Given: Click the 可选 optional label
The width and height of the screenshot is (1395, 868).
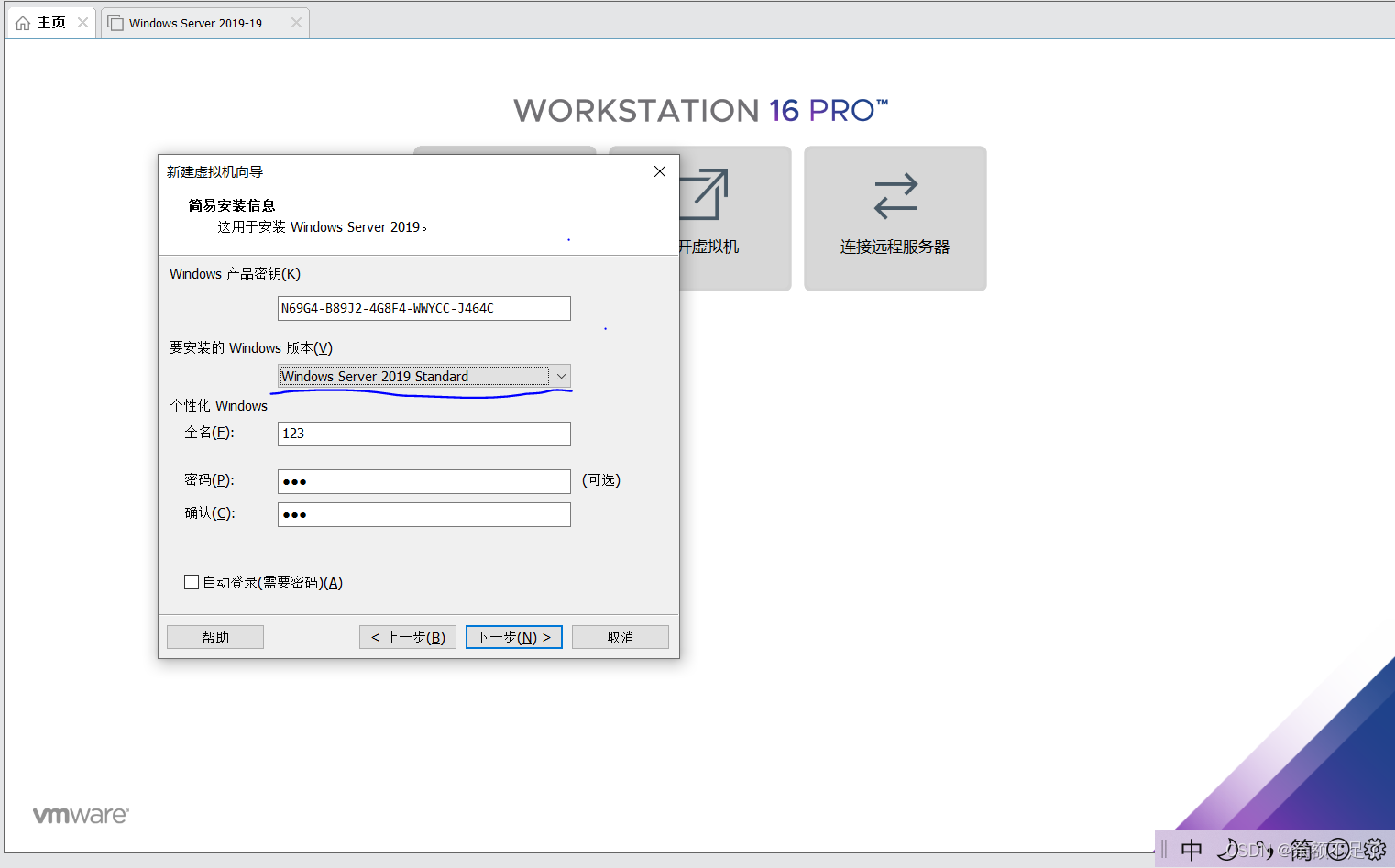Looking at the screenshot, I should click(x=601, y=480).
